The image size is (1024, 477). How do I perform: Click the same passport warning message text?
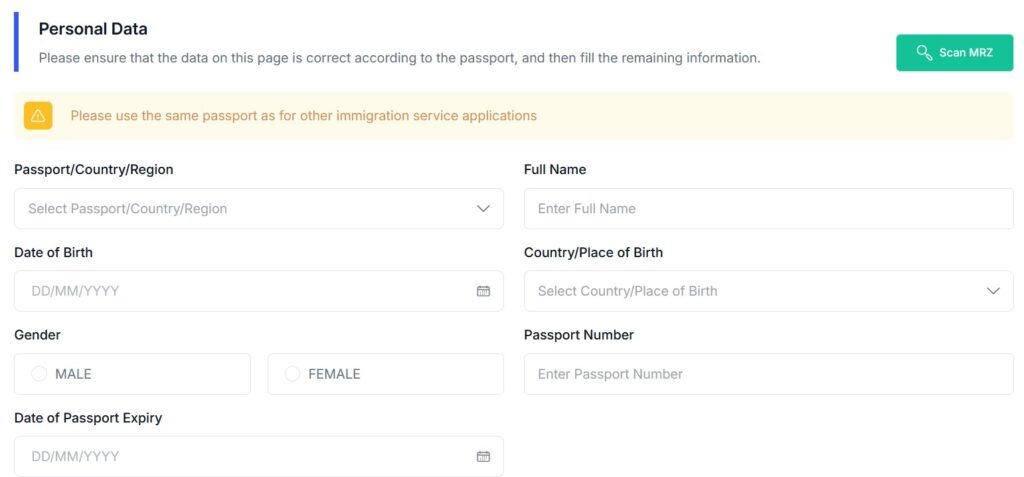(x=304, y=116)
